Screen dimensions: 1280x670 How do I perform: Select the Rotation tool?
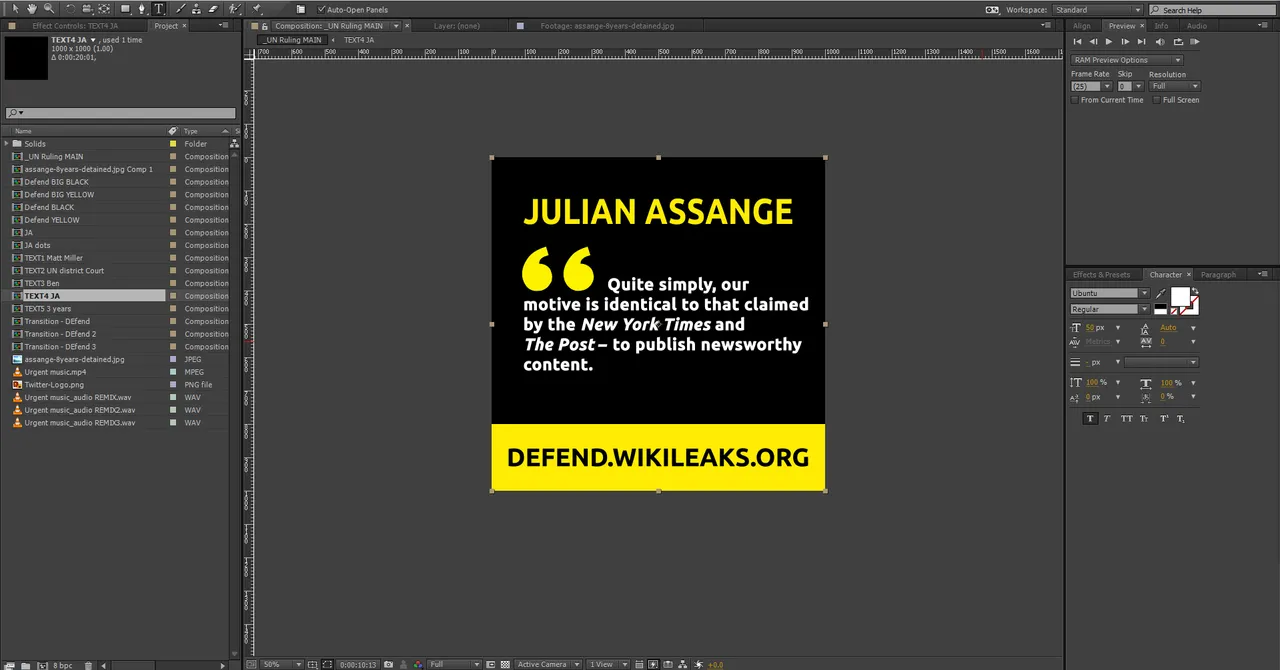pos(71,9)
